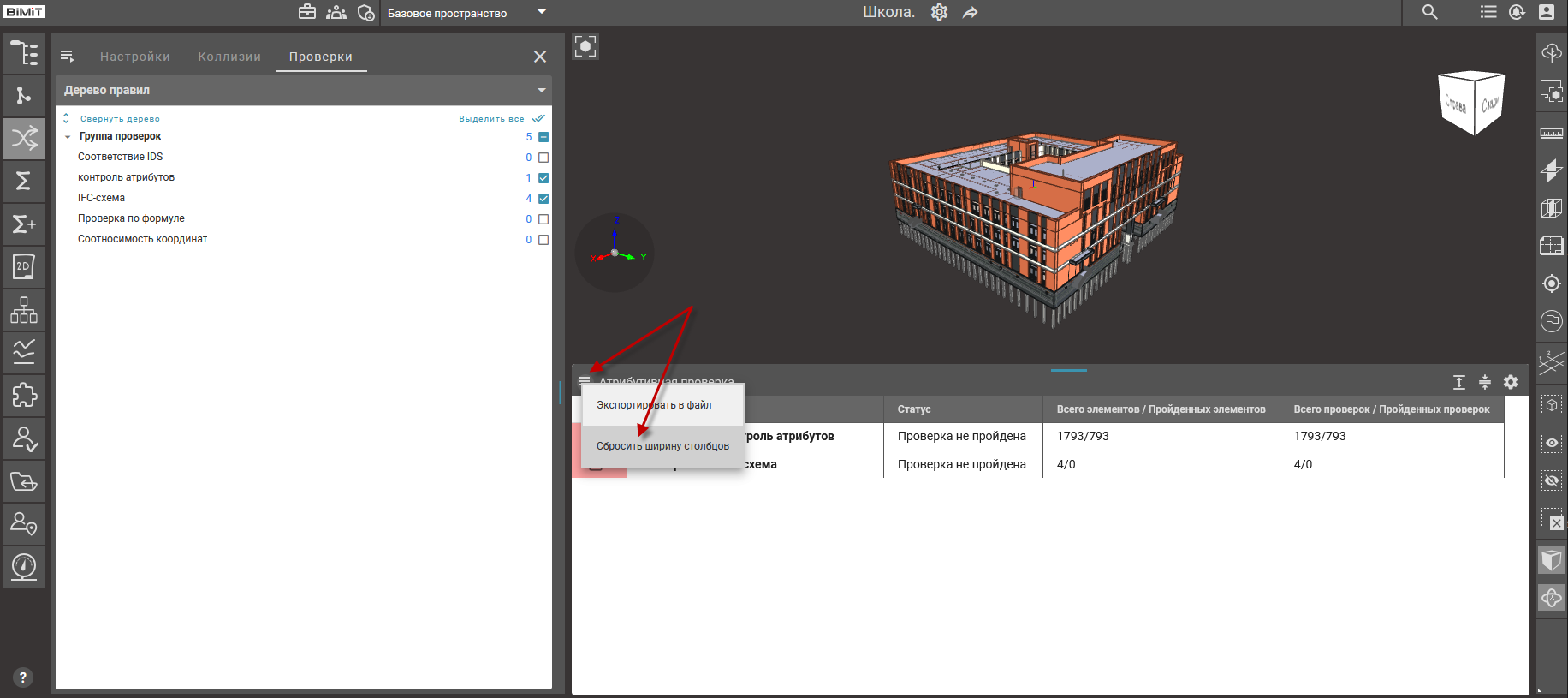The width and height of the screenshot is (1568, 698).
Task: Click Свернуть дерево link
Action: [x=120, y=119]
